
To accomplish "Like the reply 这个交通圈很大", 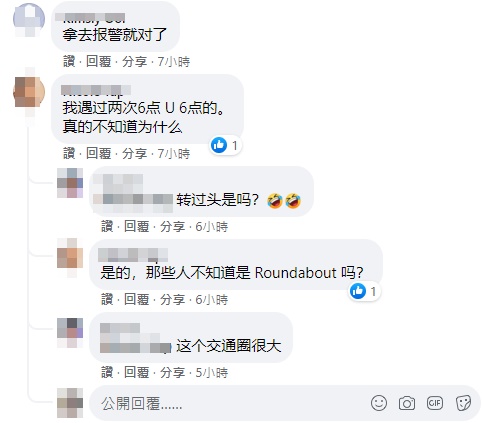I will coord(107,372).
